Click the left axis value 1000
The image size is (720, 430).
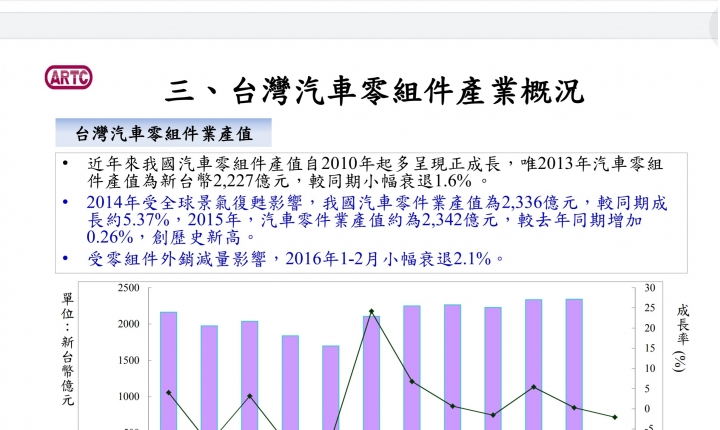(129, 396)
